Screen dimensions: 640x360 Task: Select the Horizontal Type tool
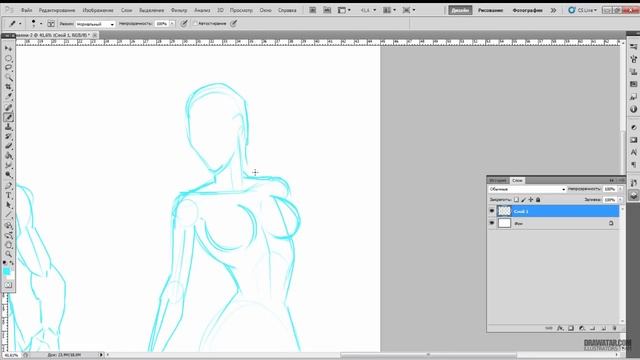(8, 195)
